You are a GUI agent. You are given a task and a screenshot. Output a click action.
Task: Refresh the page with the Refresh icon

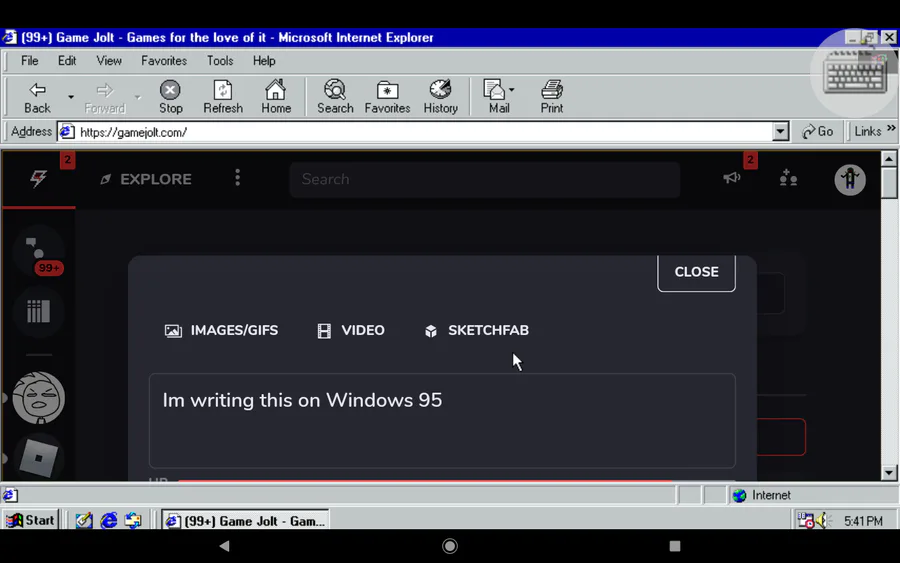(223, 97)
